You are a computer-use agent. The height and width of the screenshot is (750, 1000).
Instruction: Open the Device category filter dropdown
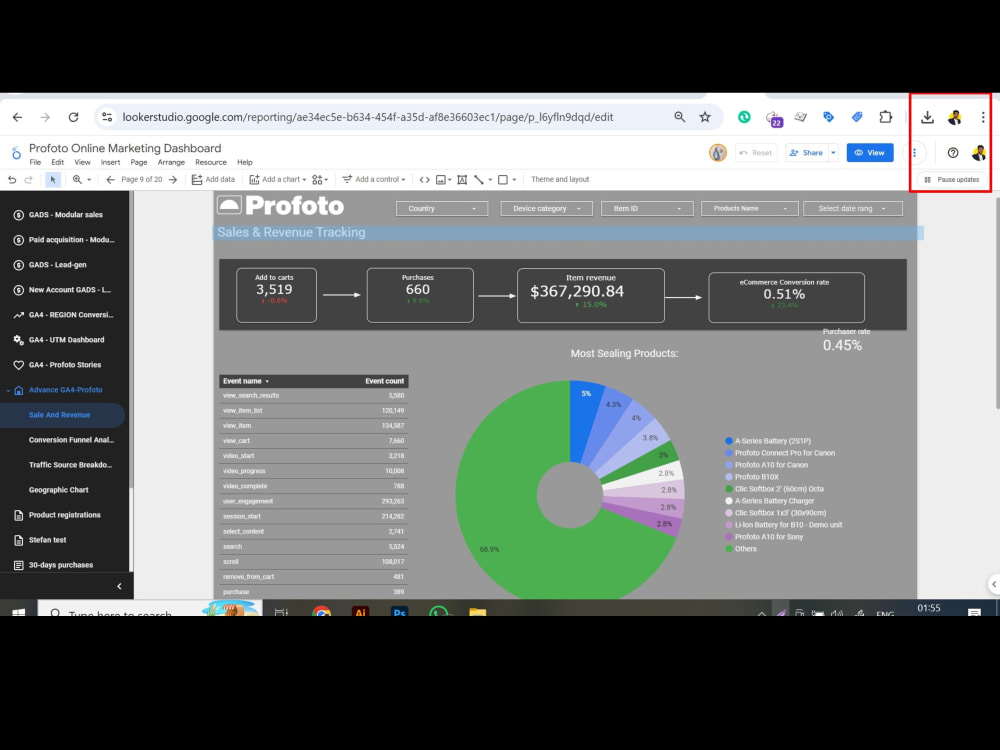(547, 209)
